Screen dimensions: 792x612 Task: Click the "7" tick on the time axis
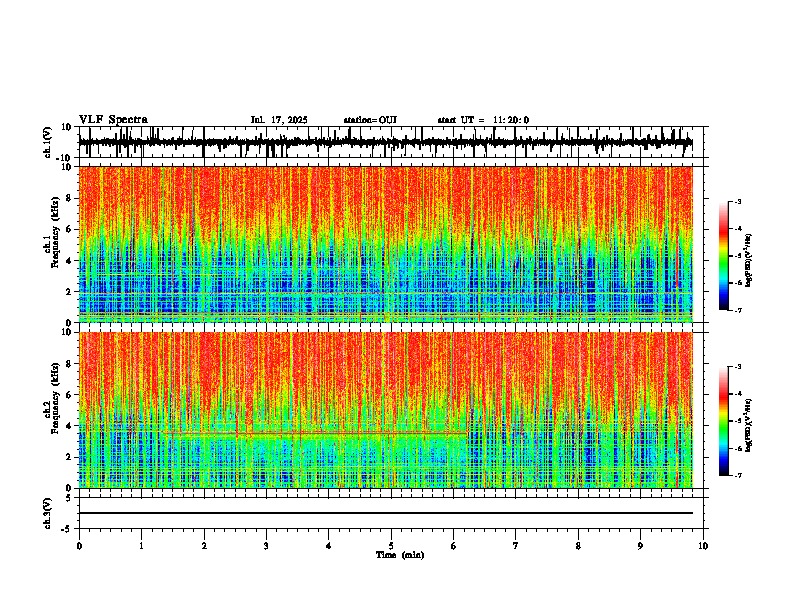(x=516, y=546)
